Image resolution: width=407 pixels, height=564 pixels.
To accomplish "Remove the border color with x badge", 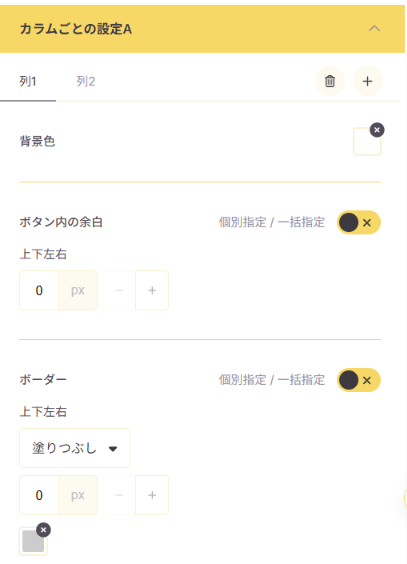I will pos(43,530).
